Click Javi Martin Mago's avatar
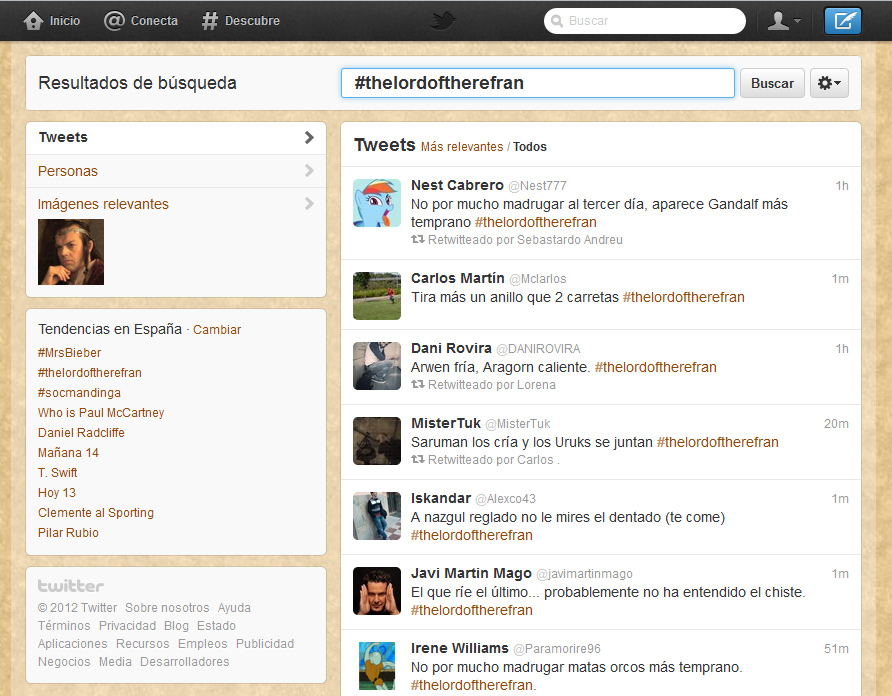Viewport: 892px width, 696px height. pyautogui.click(x=377, y=591)
